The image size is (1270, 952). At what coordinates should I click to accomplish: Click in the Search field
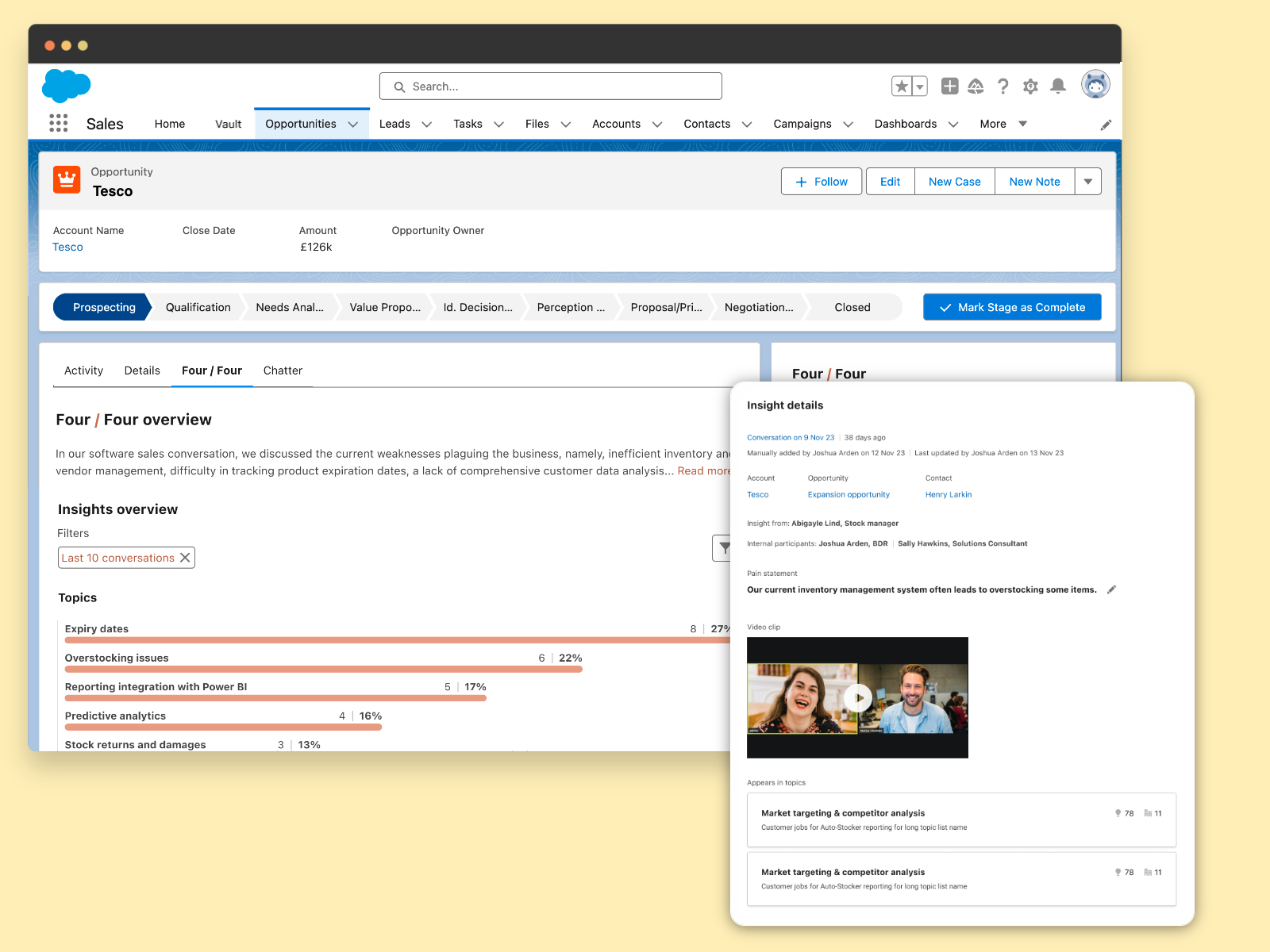click(551, 86)
